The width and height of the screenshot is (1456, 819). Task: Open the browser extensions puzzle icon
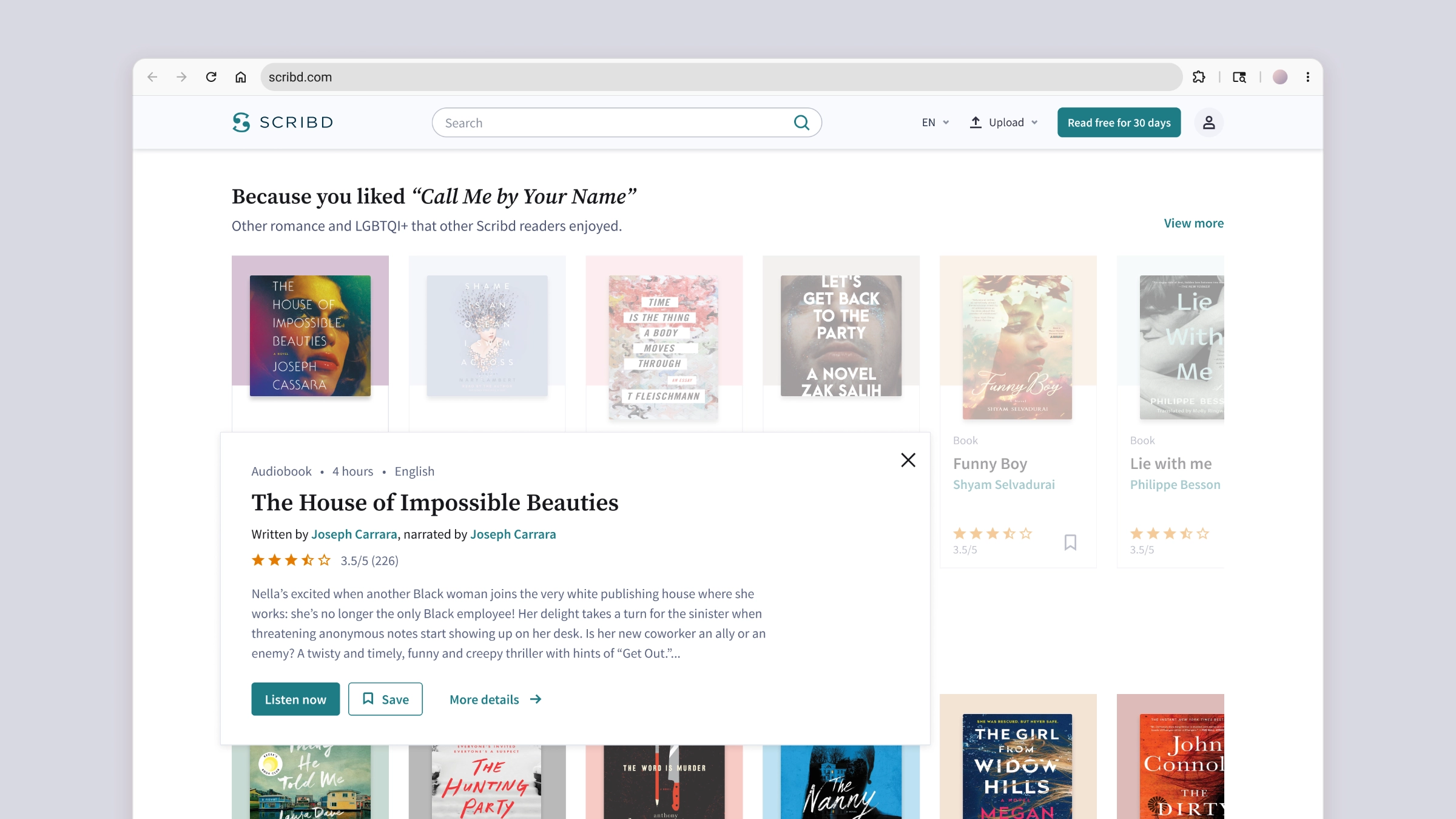click(1199, 77)
